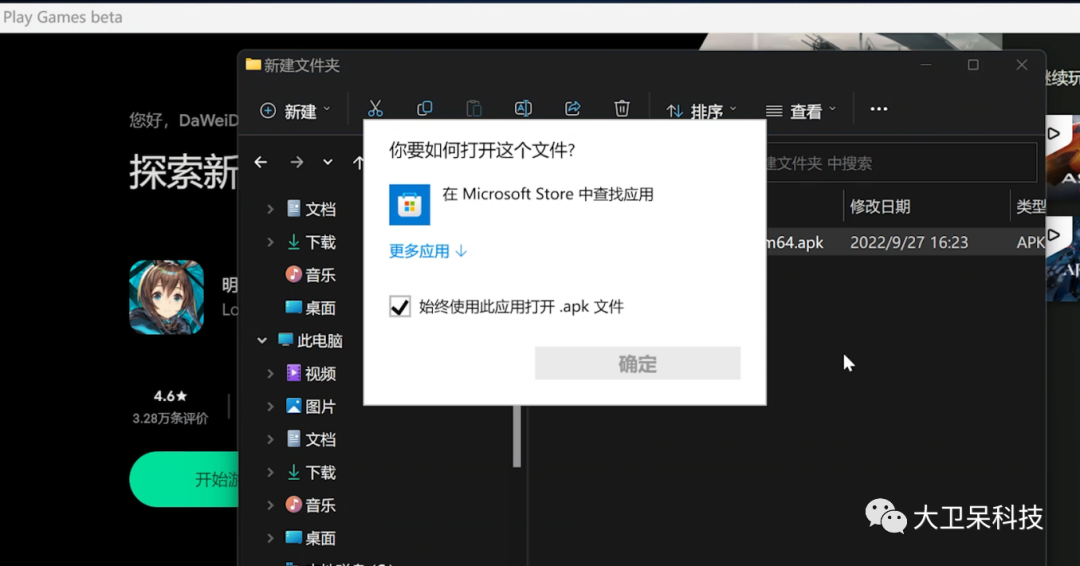Go forward with the right arrow
The image size is (1080, 566).
click(x=297, y=163)
